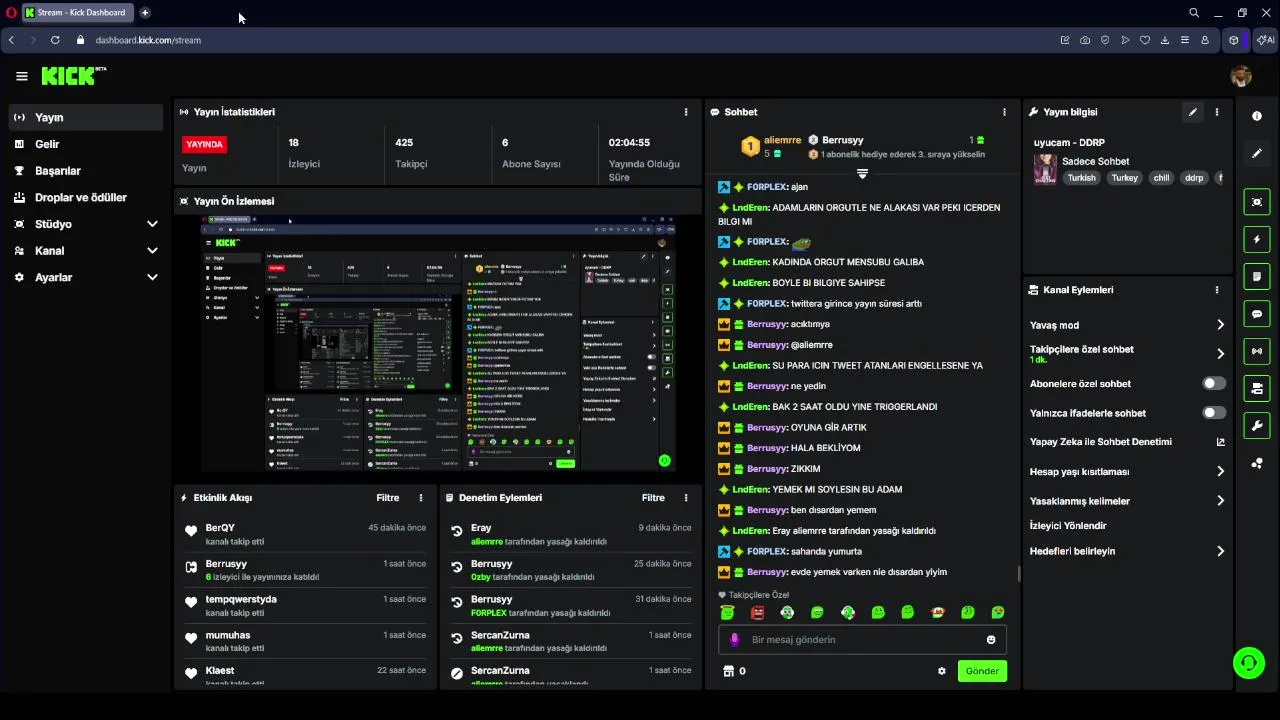Screen dimensions: 1280x720
Task: Open Hesap yaşı kısıtlaması chevron
Action: point(1220,471)
